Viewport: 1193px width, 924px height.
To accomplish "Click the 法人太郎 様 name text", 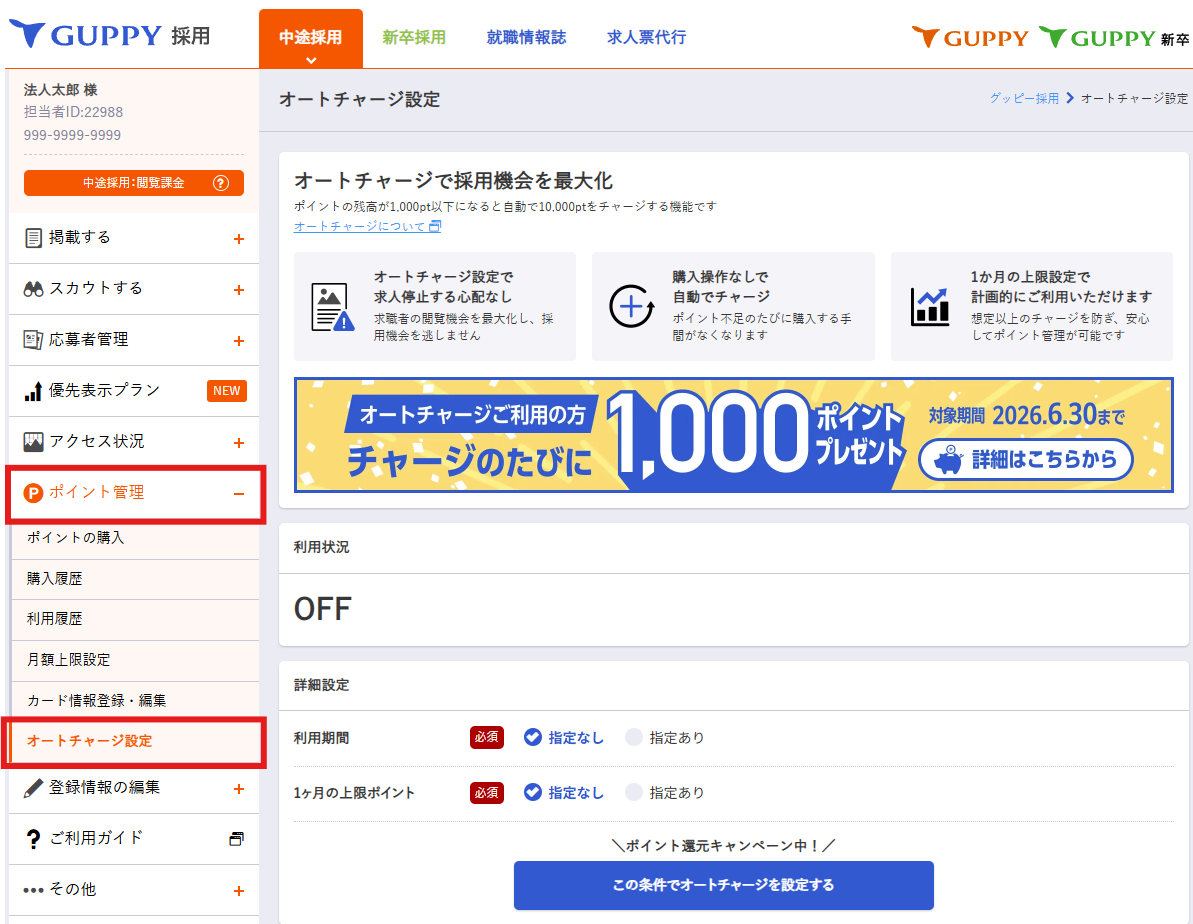I will coord(61,90).
